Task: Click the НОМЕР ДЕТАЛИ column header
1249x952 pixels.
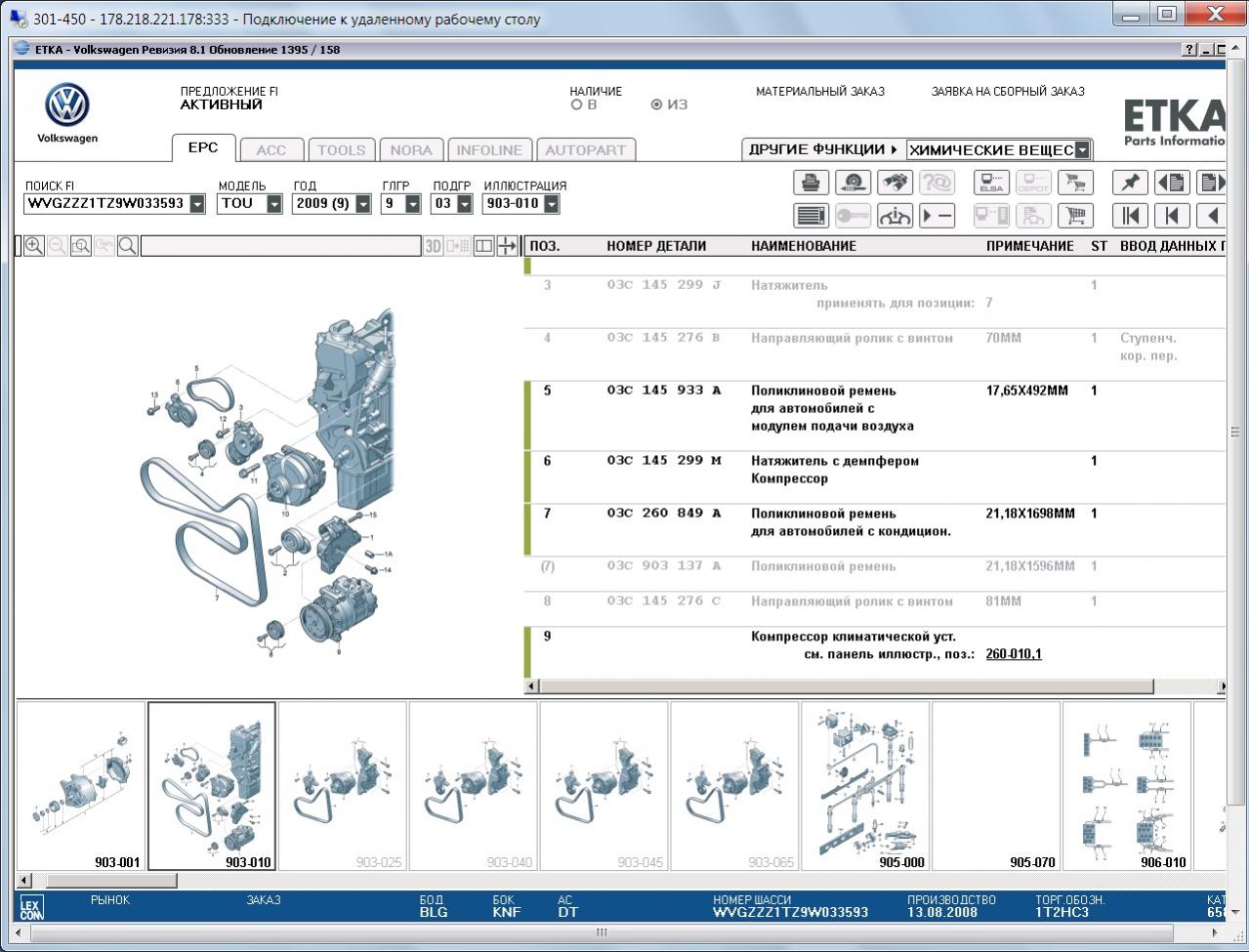Action: [656, 246]
